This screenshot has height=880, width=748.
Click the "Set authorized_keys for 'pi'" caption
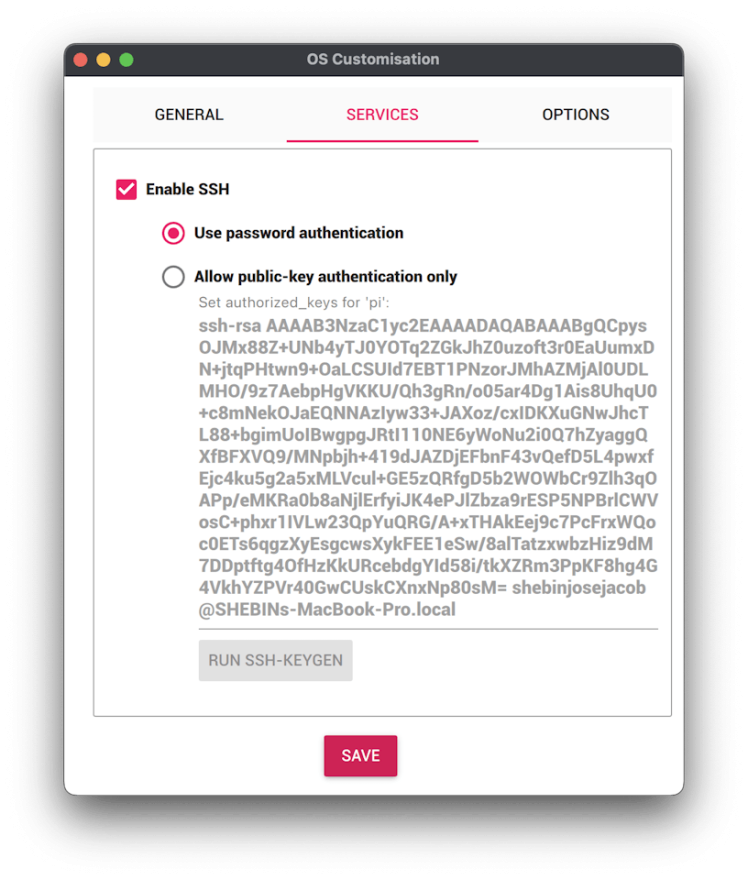coord(293,303)
